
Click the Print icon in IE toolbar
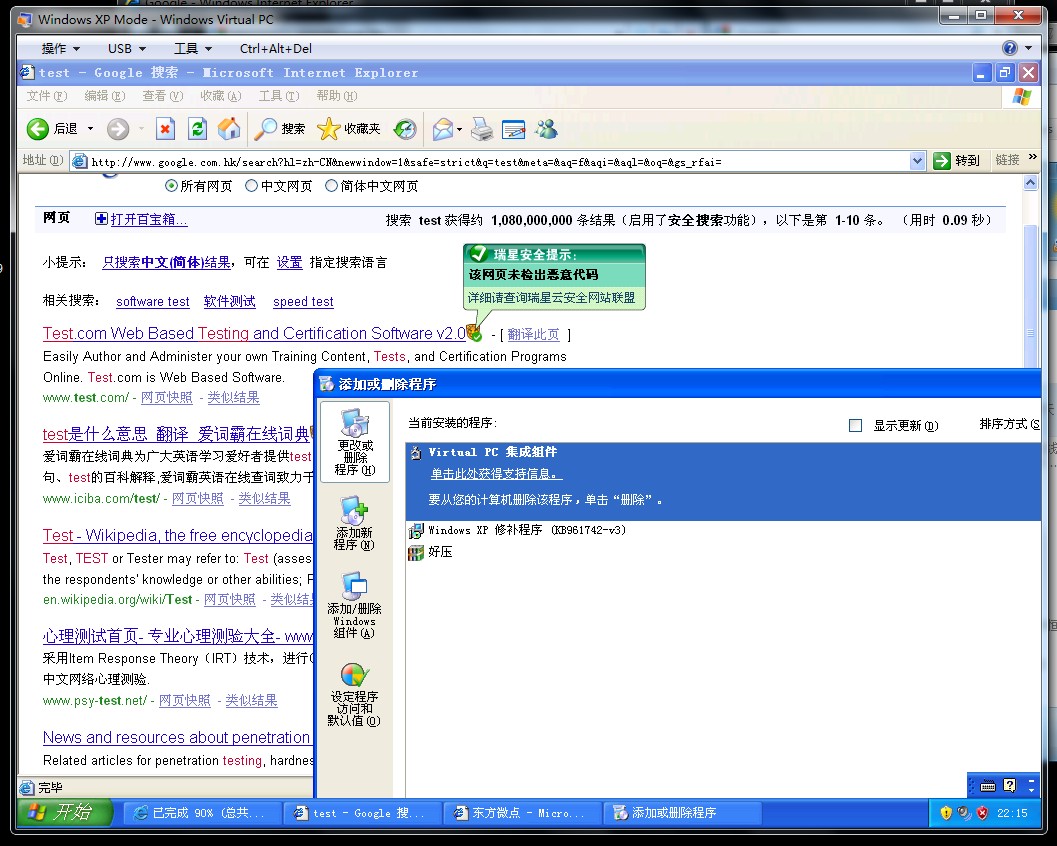pos(482,129)
